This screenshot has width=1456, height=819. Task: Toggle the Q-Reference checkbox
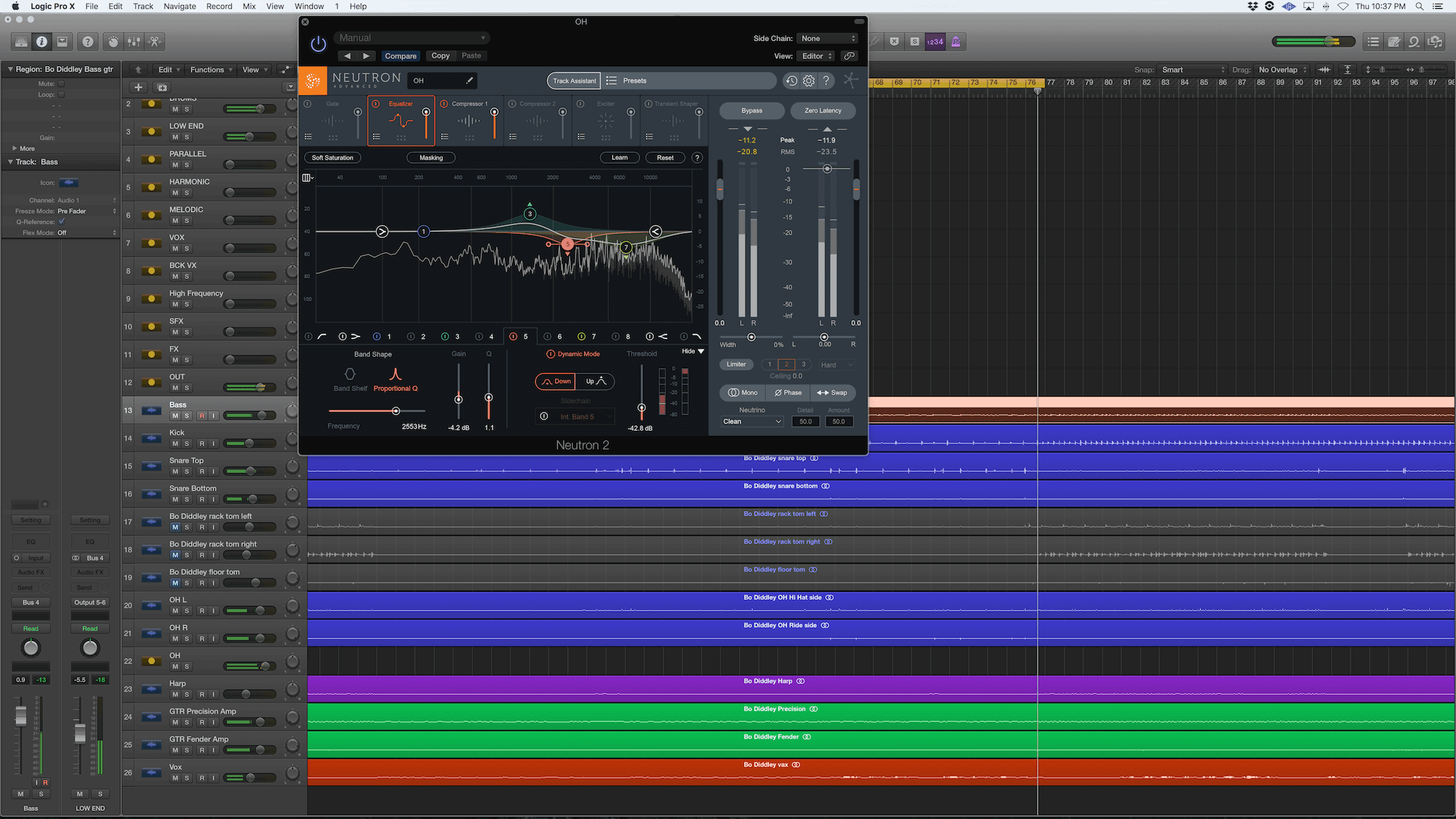click(x=61, y=221)
